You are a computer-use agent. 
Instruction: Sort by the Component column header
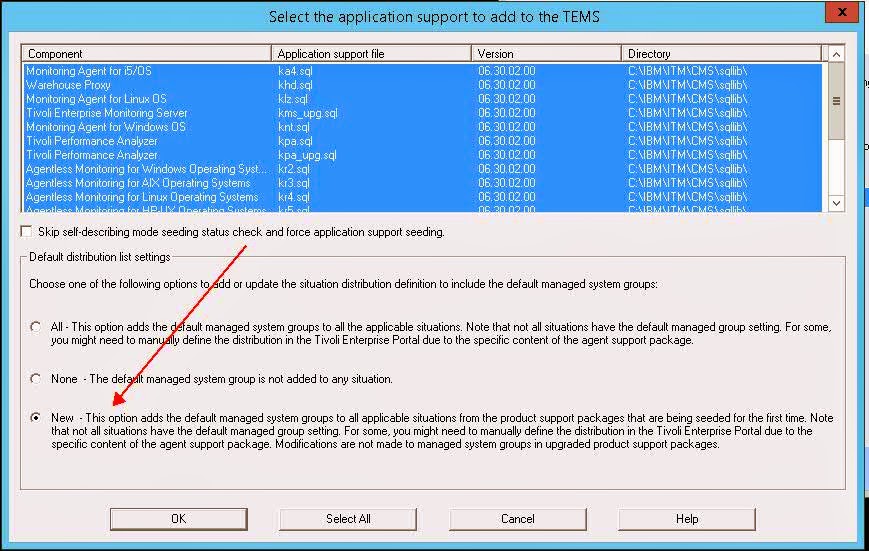pyautogui.click(x=146, y=54)
